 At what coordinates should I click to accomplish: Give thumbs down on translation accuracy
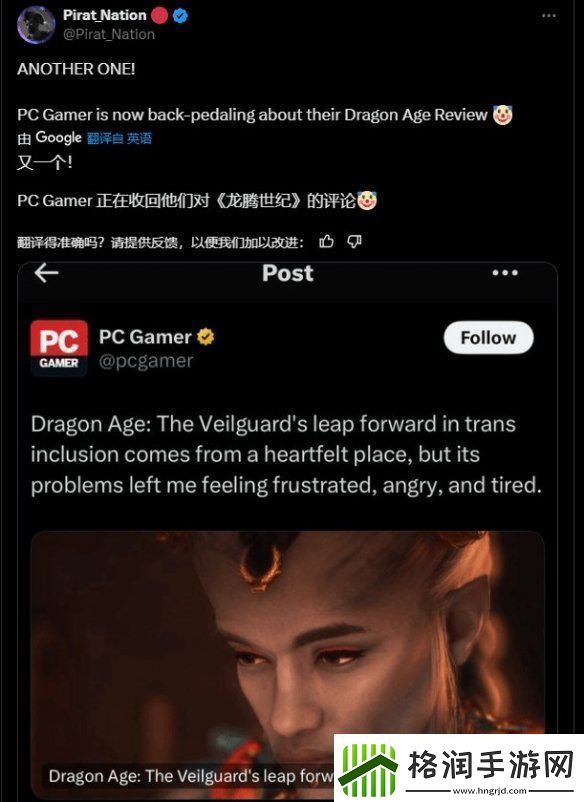click(354, 241)
